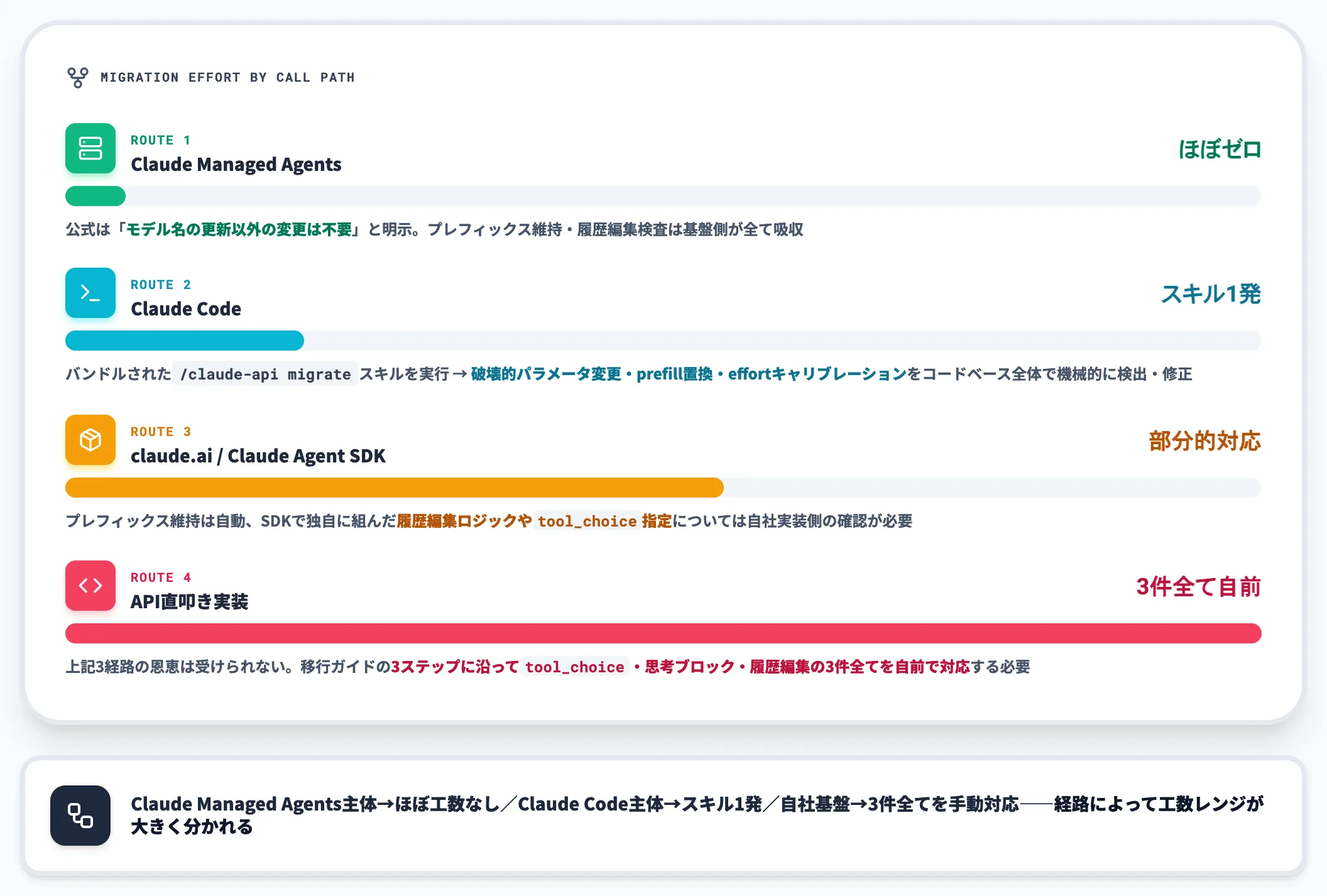Image resolution: width=1327 pixels, height=896 pixels.
Task: Click the red code brackets icon for Route 4
Action: pos(90,586)
